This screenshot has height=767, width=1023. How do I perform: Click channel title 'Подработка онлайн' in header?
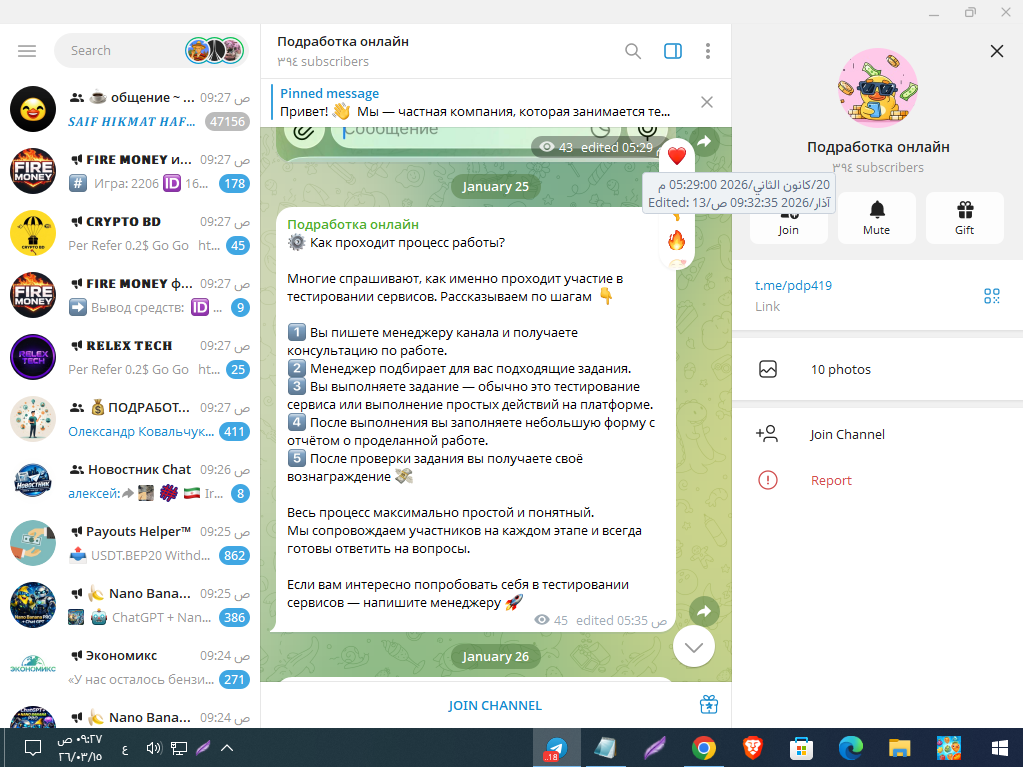343,41
